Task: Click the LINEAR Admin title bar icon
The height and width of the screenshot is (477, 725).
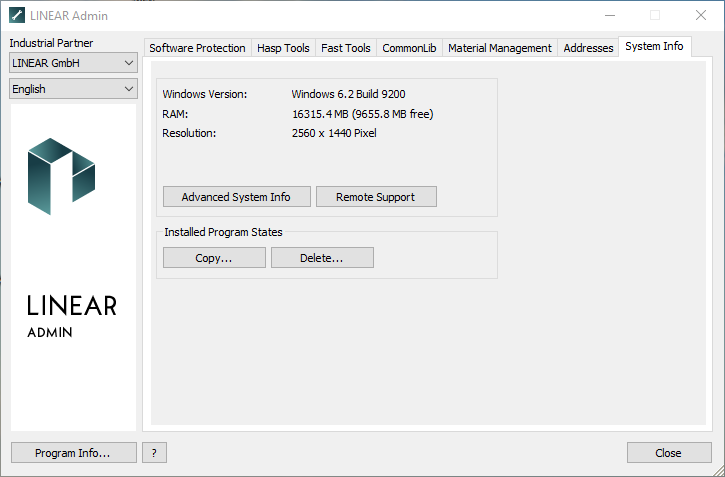Action: coord(17,15)
